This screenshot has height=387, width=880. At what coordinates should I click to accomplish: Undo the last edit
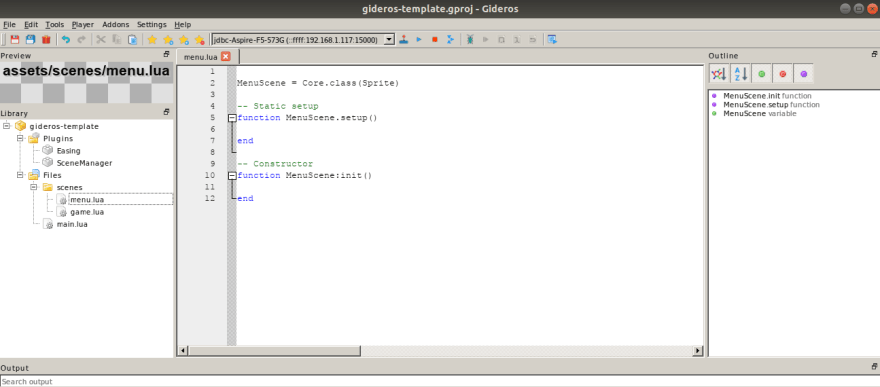click(66, 40)
